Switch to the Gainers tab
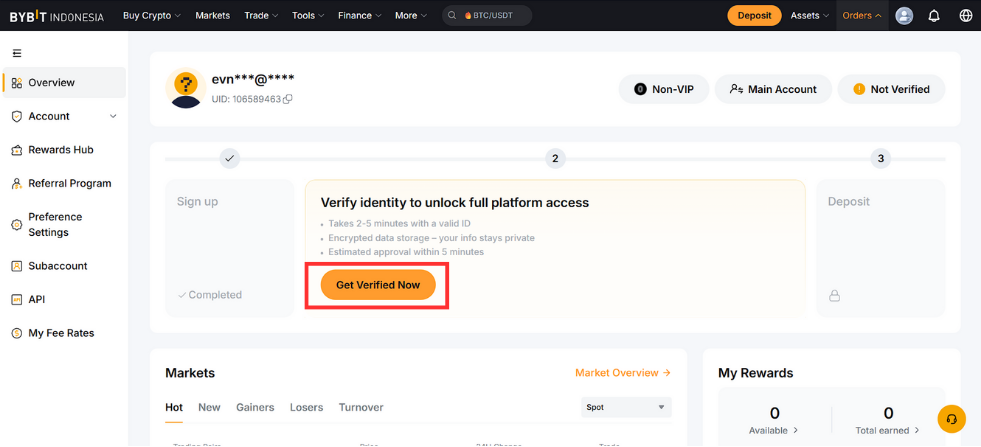The width and height of the screenshot is (981, 447). (x=255, y=408)
